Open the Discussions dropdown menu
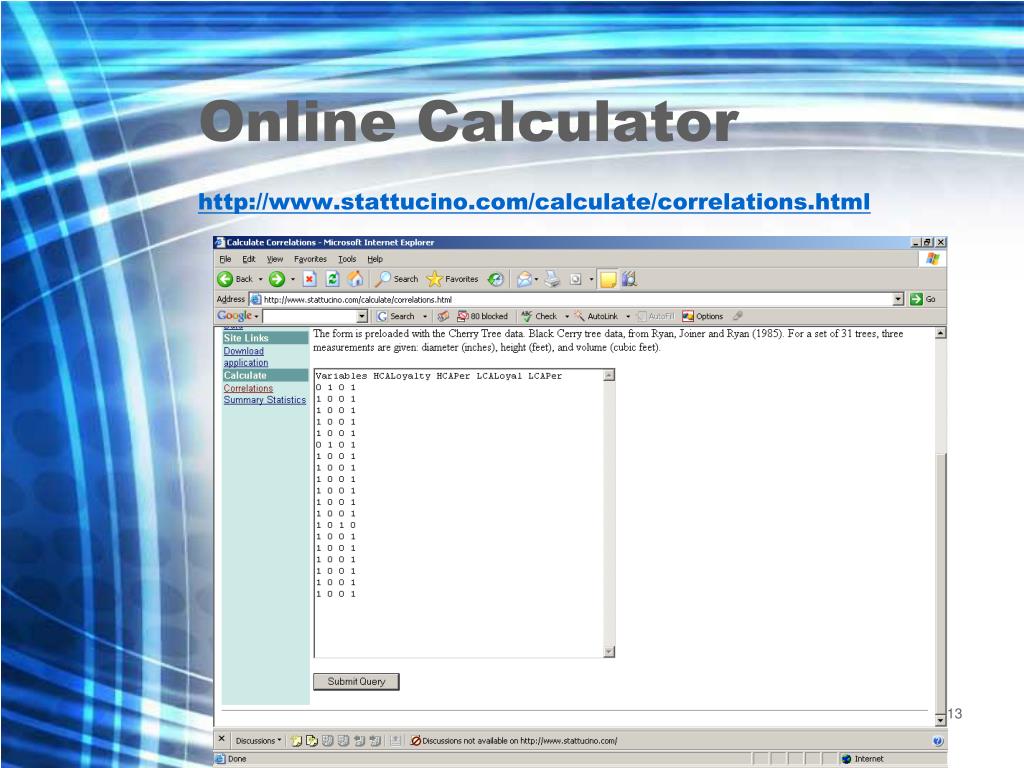Viewport: 1024px width, 768px height. [x=259, y=741]
